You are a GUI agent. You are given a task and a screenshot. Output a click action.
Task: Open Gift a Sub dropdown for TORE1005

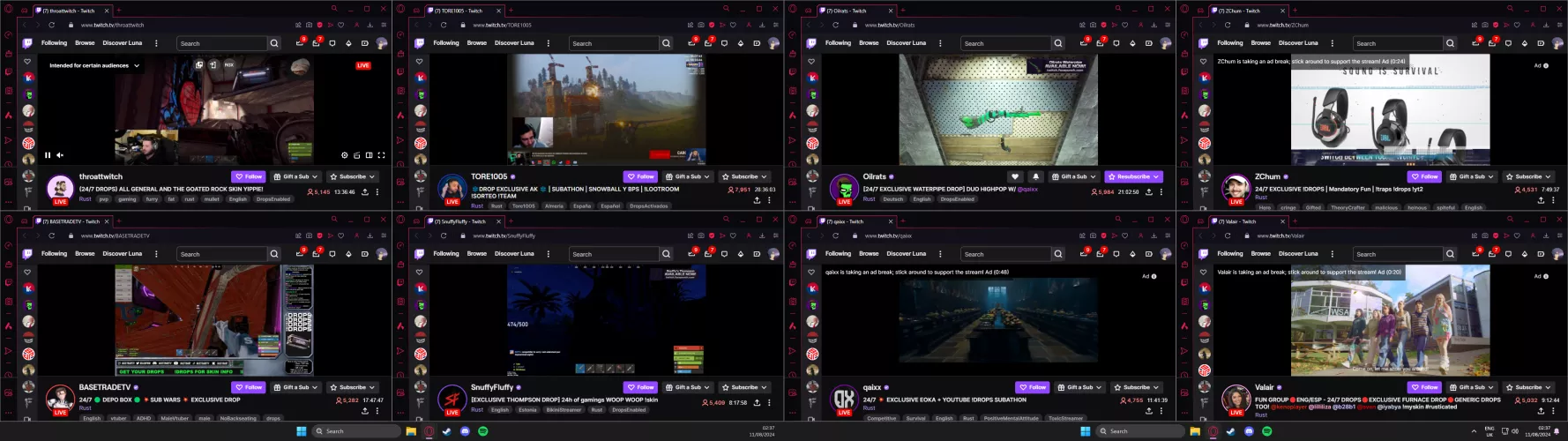coord(687,176)
